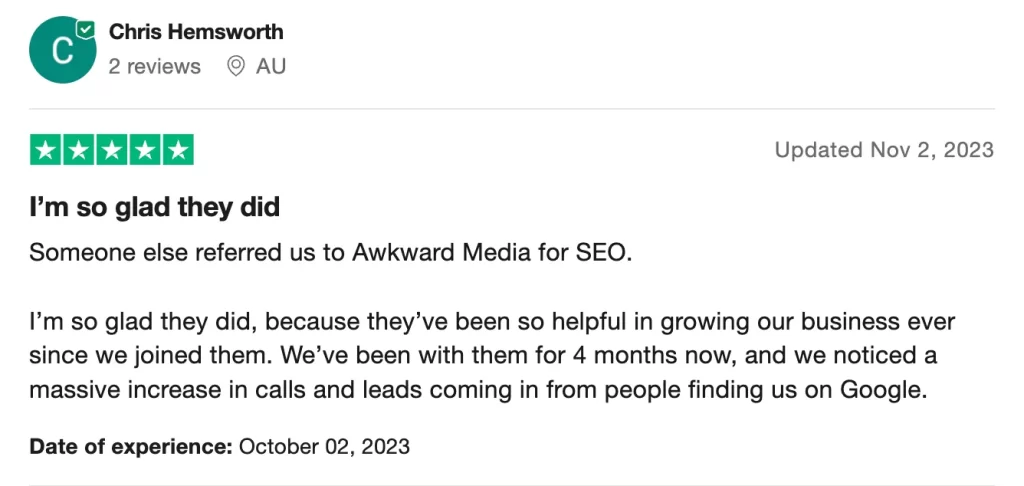Click the '2 reviews' count text

155,67
